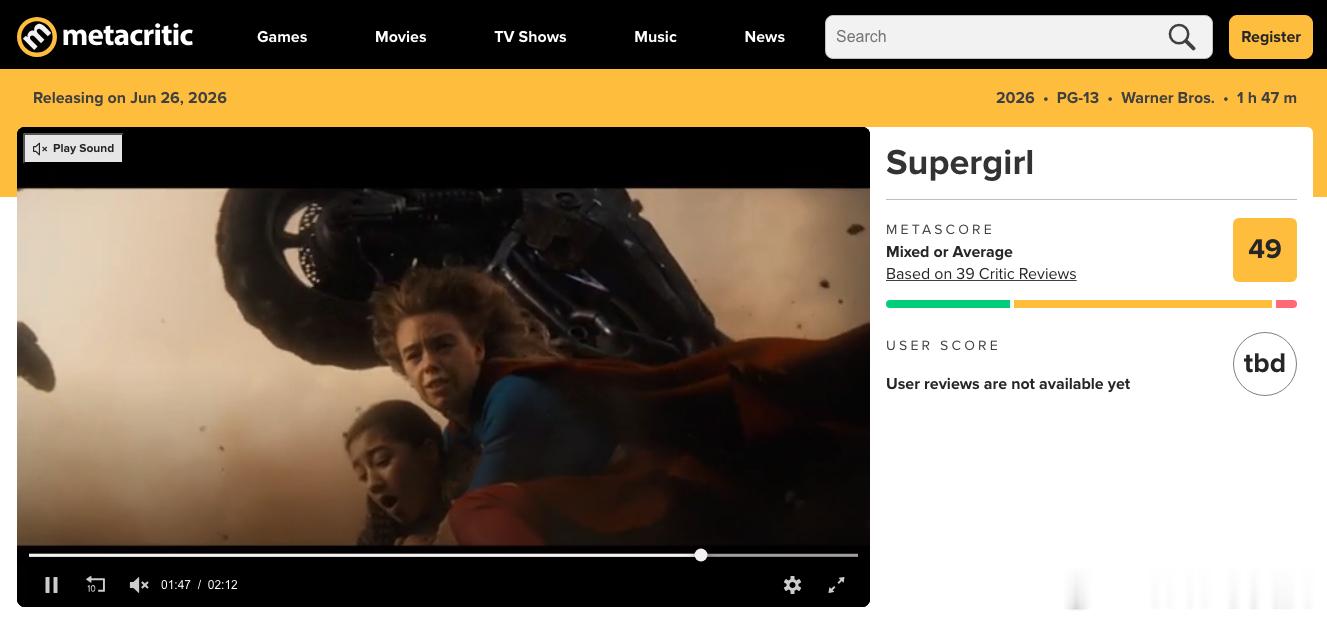1327x622 pixels.
Task: Open the News menu
Action: pos(764,37)
